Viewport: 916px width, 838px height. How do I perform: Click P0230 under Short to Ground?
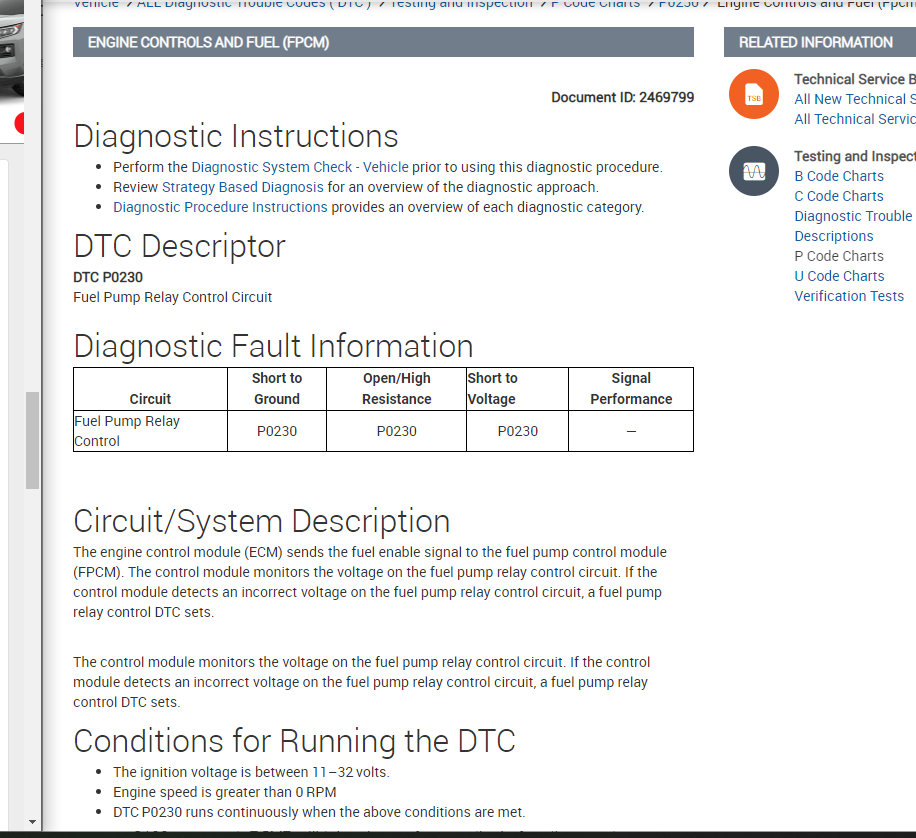coord(277,431)
